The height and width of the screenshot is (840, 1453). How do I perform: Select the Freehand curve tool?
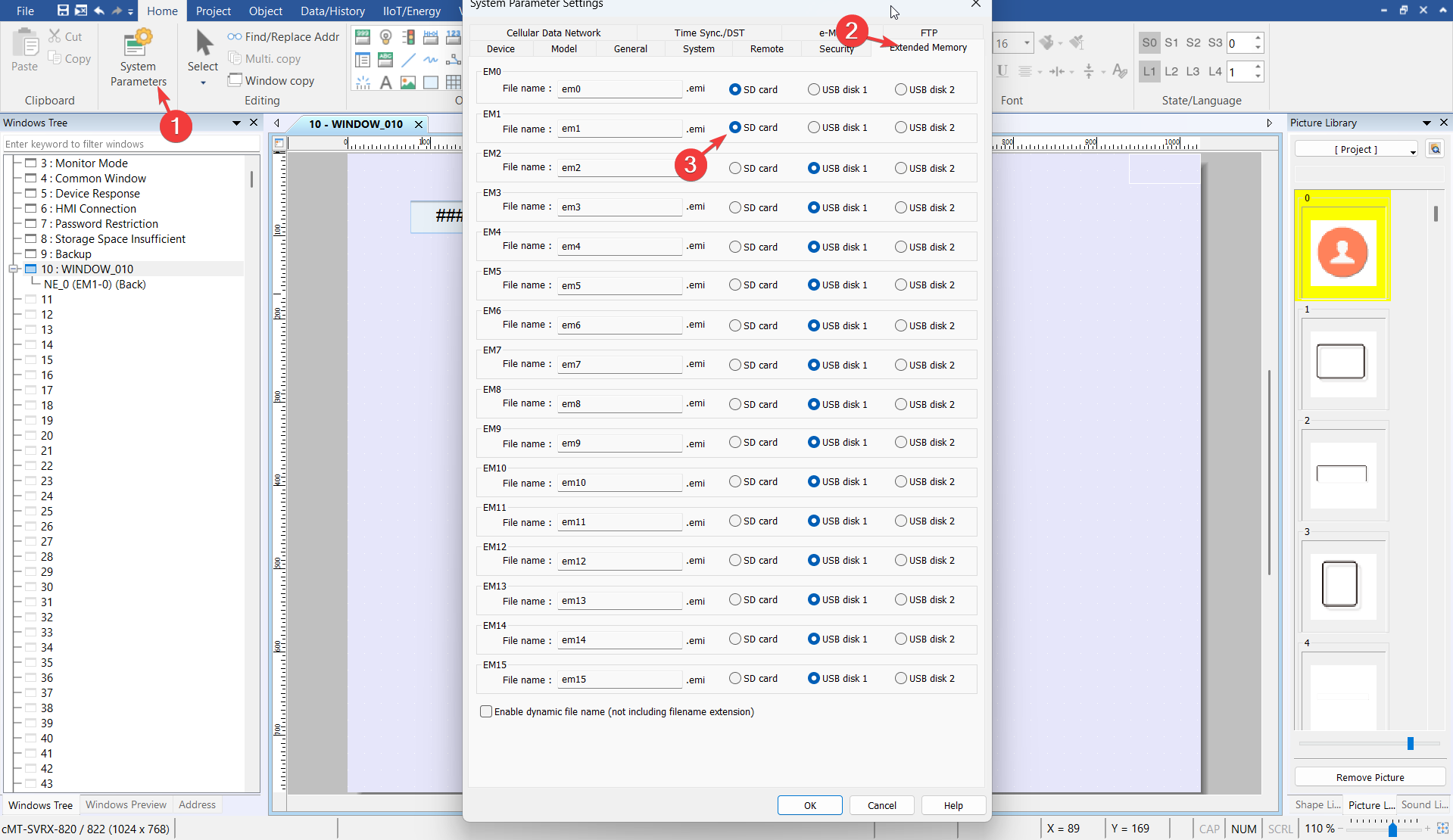point(431,60)
